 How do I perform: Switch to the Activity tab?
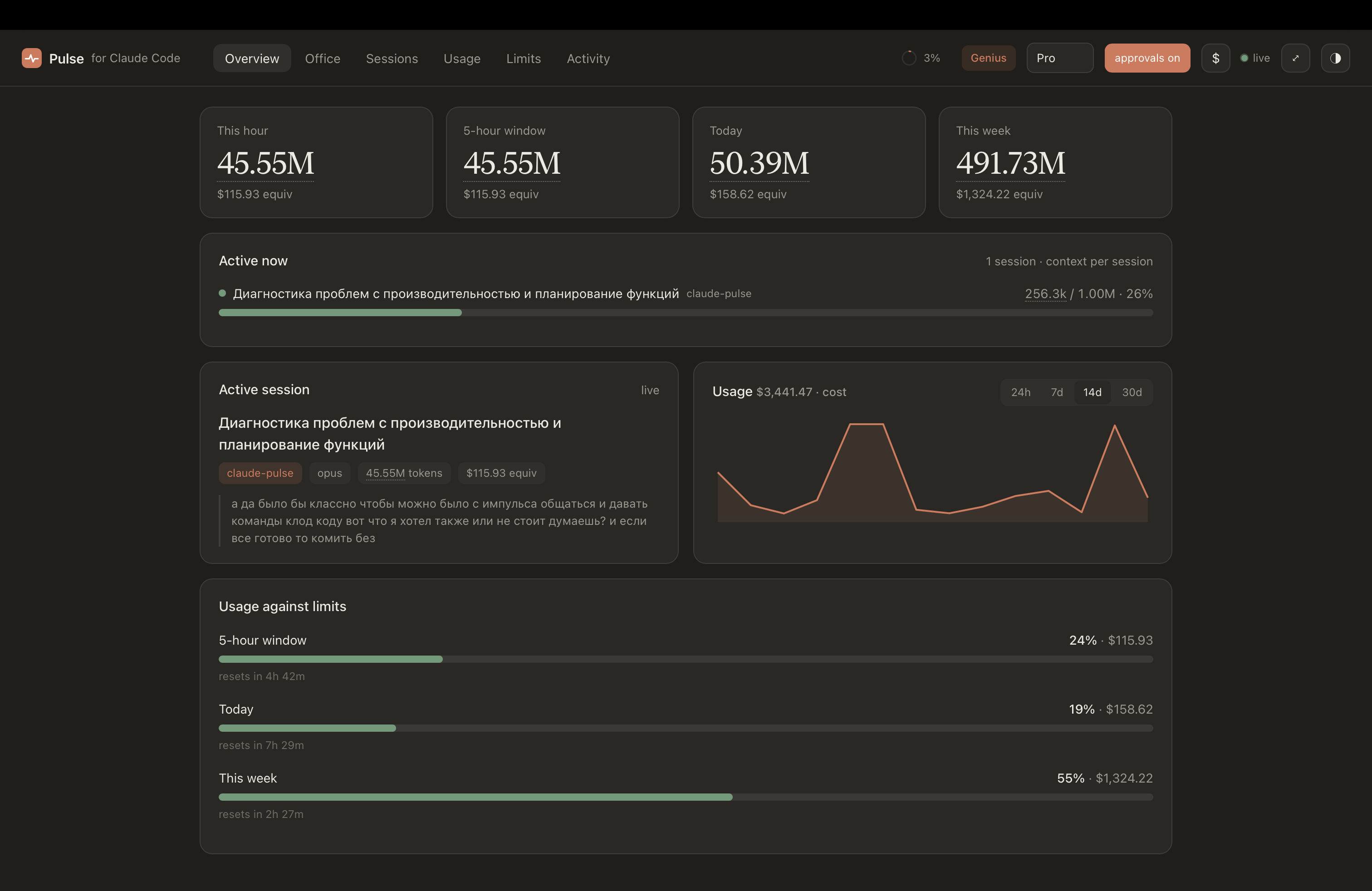[x=588, y=58]
